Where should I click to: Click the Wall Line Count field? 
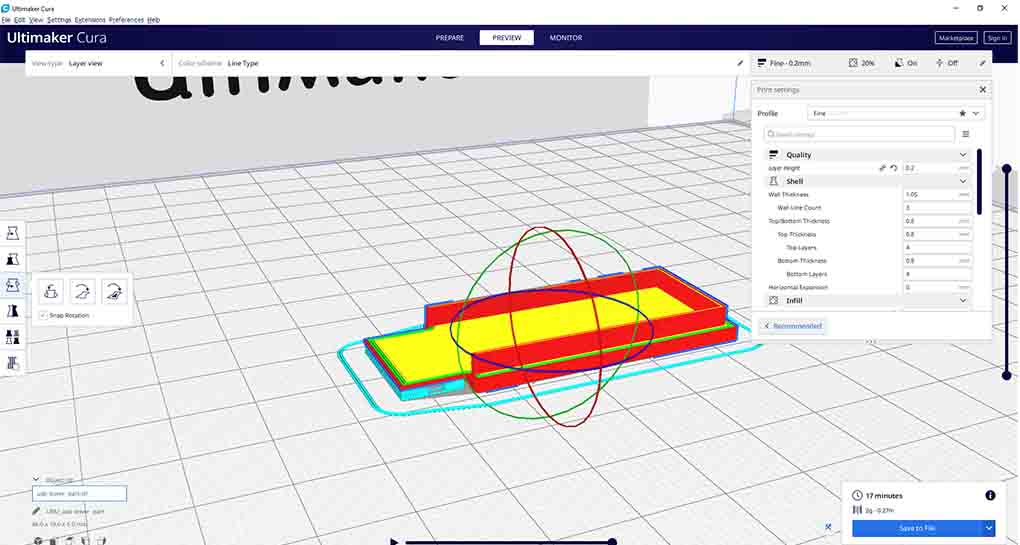click(937, 207)
